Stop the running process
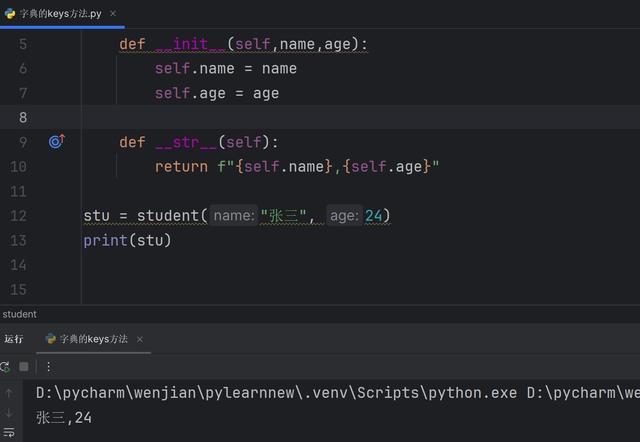This screenshot has height=442, width=640. click(x=24, y=367)
